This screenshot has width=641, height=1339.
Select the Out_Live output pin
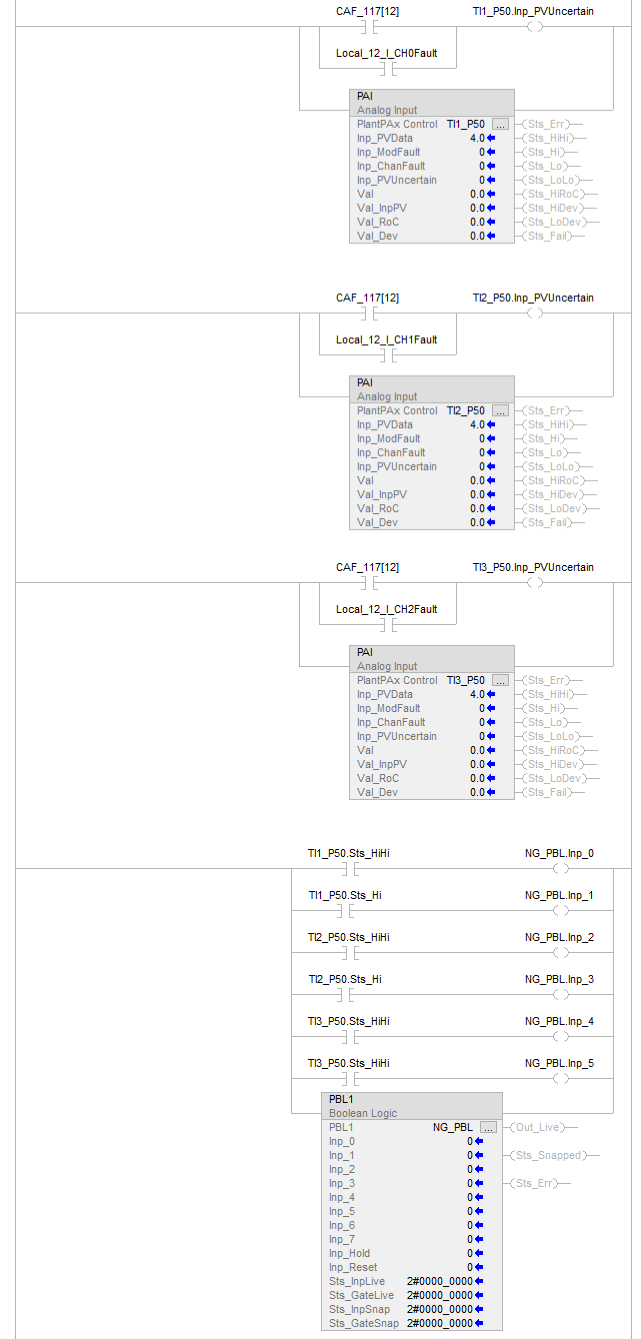pyautogui.click(x=538, y=1127)
